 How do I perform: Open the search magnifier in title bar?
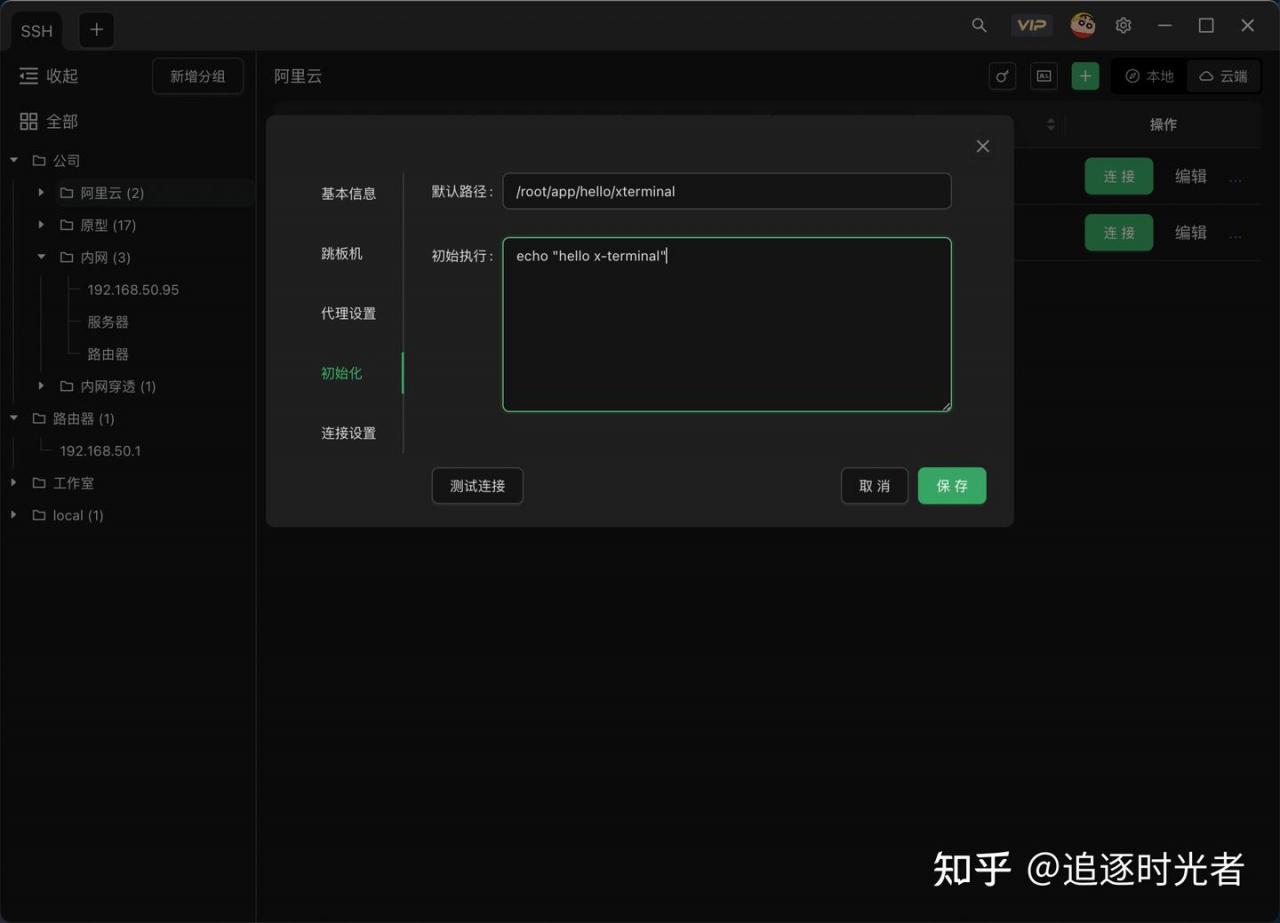coord(979,26)
